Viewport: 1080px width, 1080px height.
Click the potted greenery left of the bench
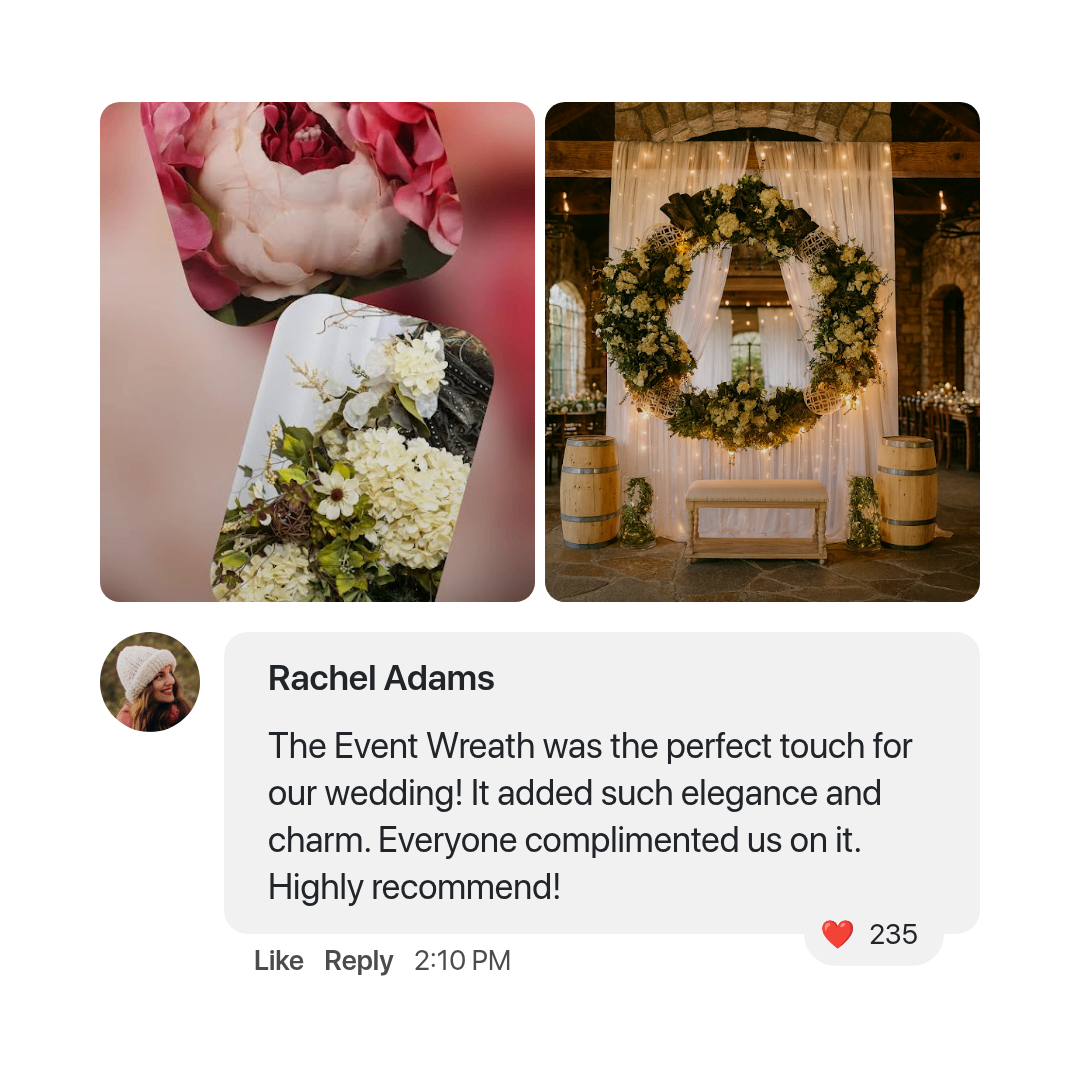638,511
